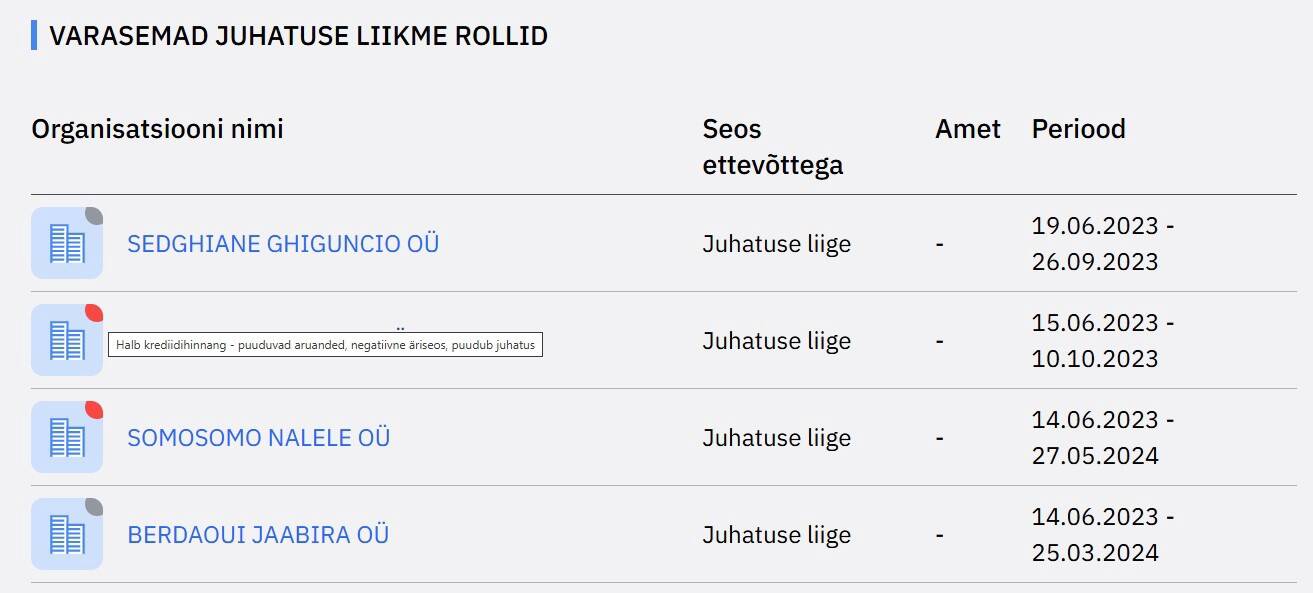Image resolution: width=1313 pixels, height=593 pixels.
Task: Click the 'VARASEMAD JUHATUSE LIIKME ROLLID' heading
Action: pos(298,36)
